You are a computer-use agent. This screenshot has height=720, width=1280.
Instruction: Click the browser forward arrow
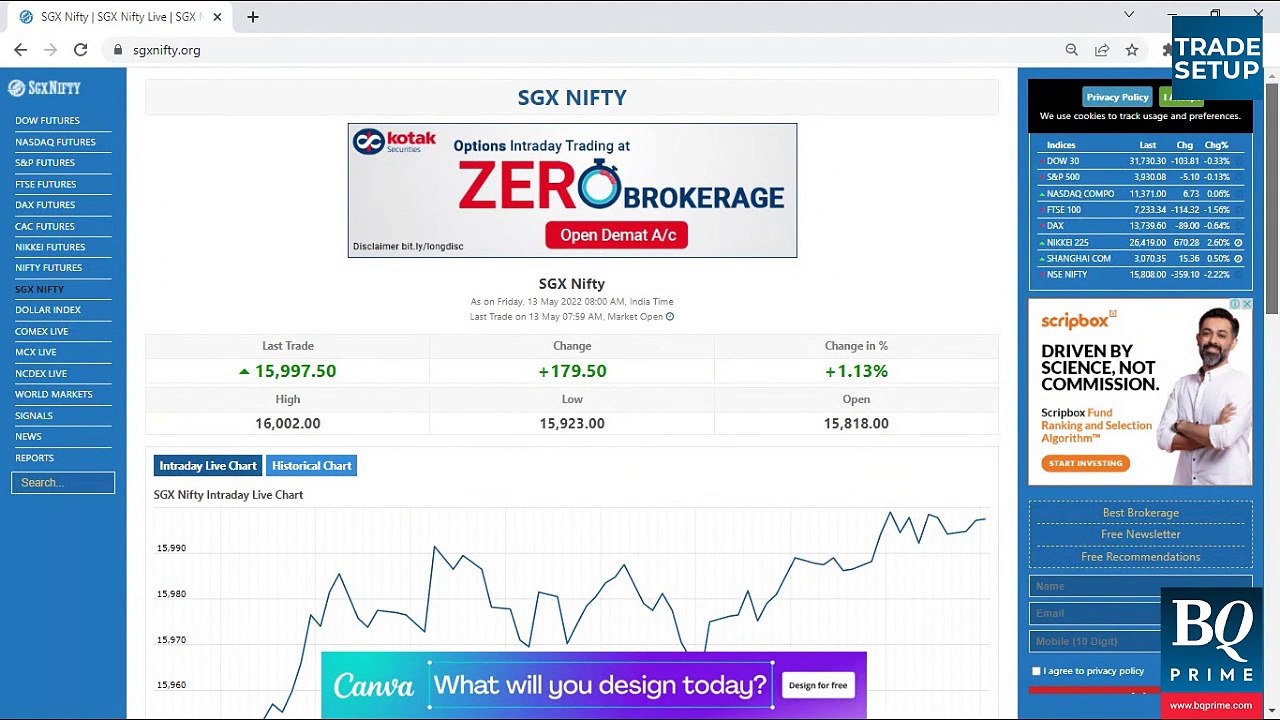[50, 50]
